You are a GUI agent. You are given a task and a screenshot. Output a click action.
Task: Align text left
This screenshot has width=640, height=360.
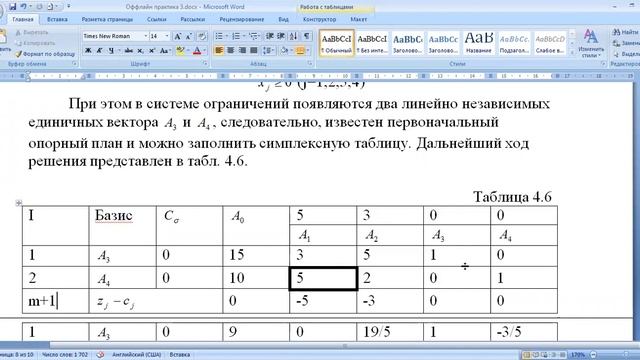219,50
